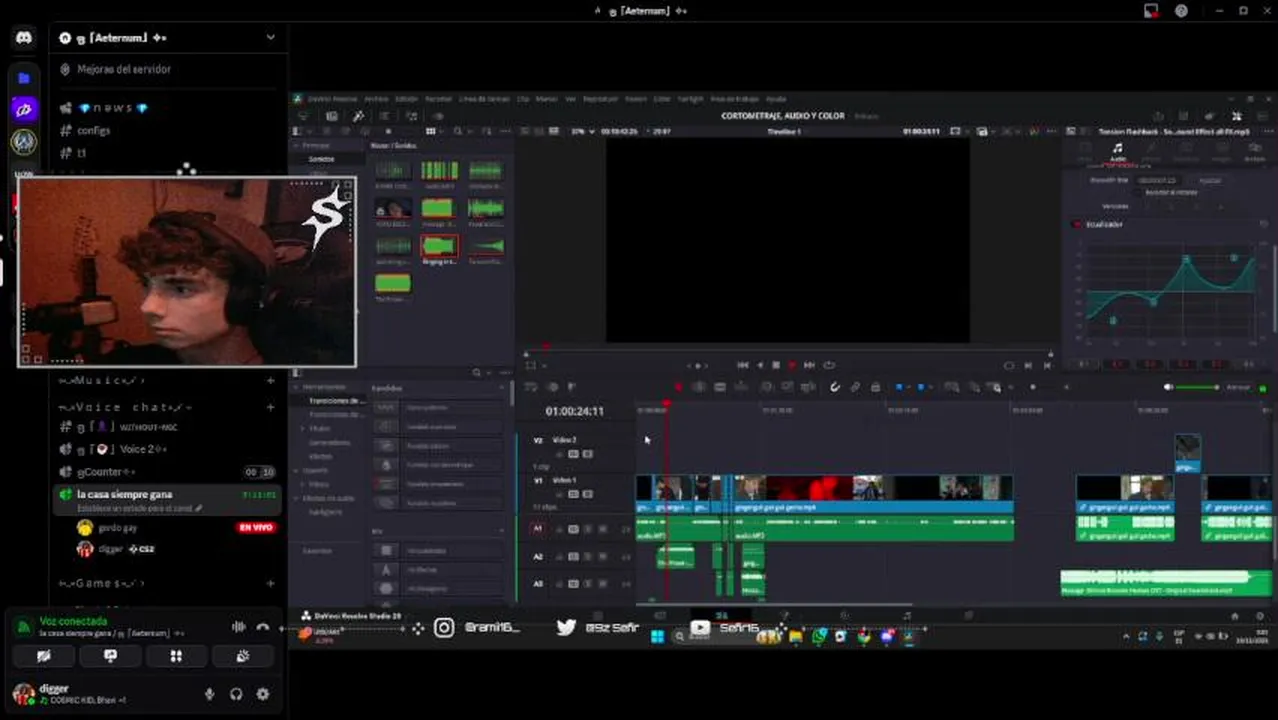
Task: Join the gCounter voice channel
Action: pos(105,472)
